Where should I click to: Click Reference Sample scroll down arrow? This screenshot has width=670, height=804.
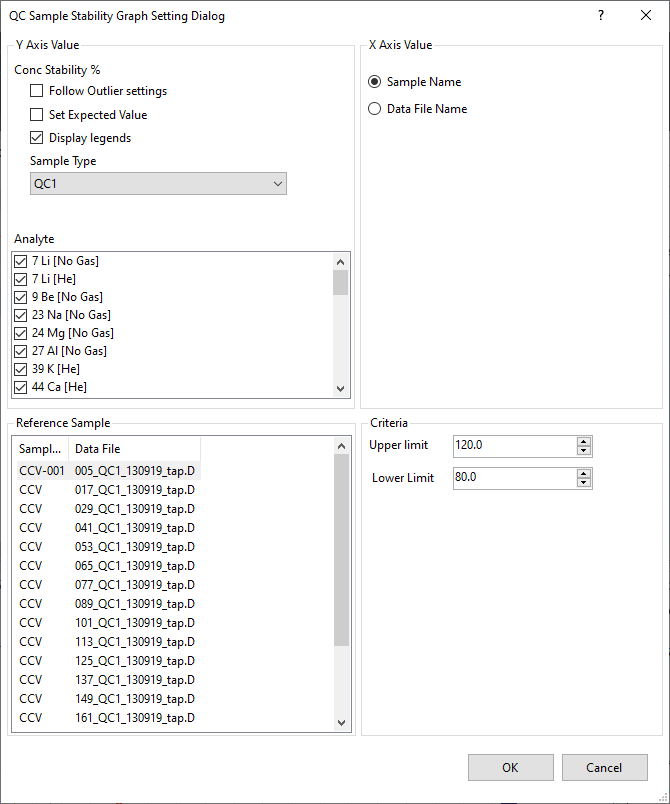point(341,723)
